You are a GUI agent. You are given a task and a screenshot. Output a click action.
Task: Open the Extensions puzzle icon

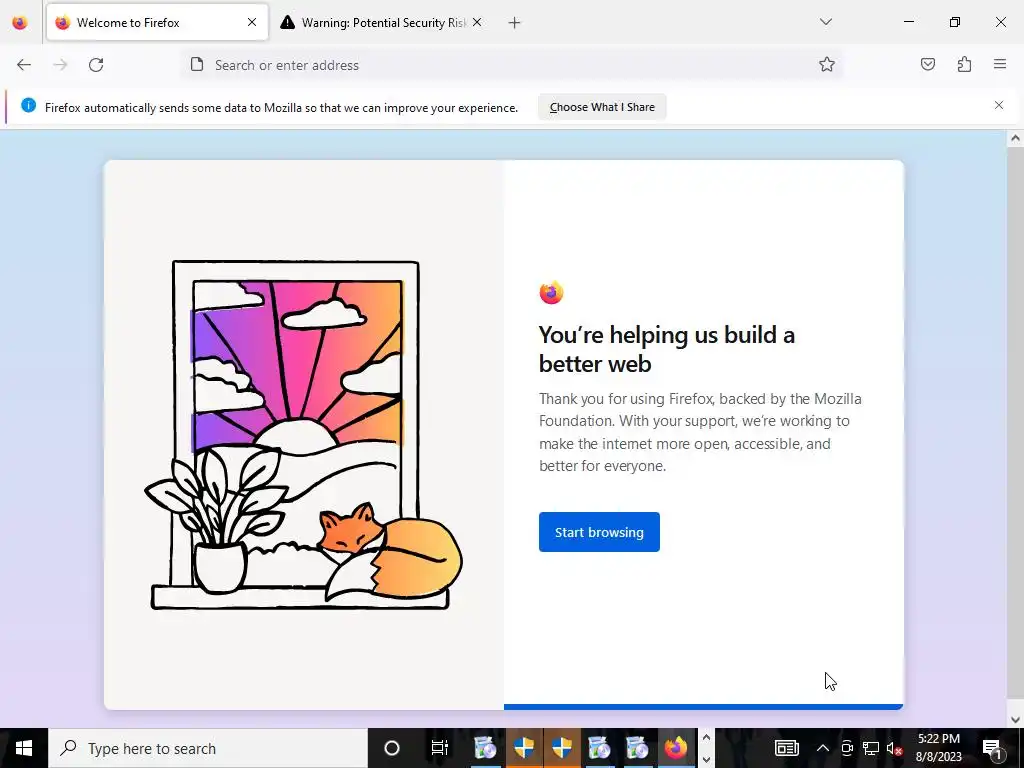click(965, 64)
